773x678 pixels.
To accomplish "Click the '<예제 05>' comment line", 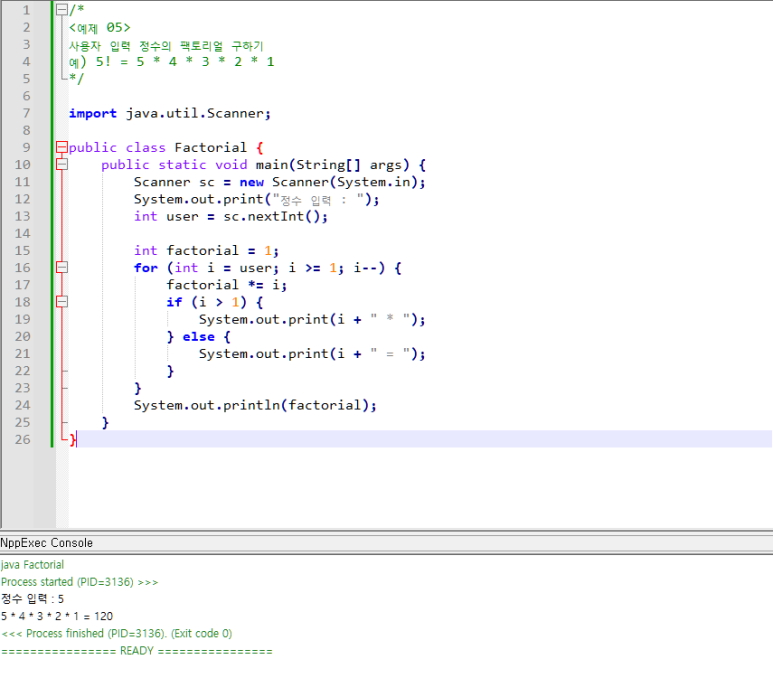I will click(x=100, y=28).
